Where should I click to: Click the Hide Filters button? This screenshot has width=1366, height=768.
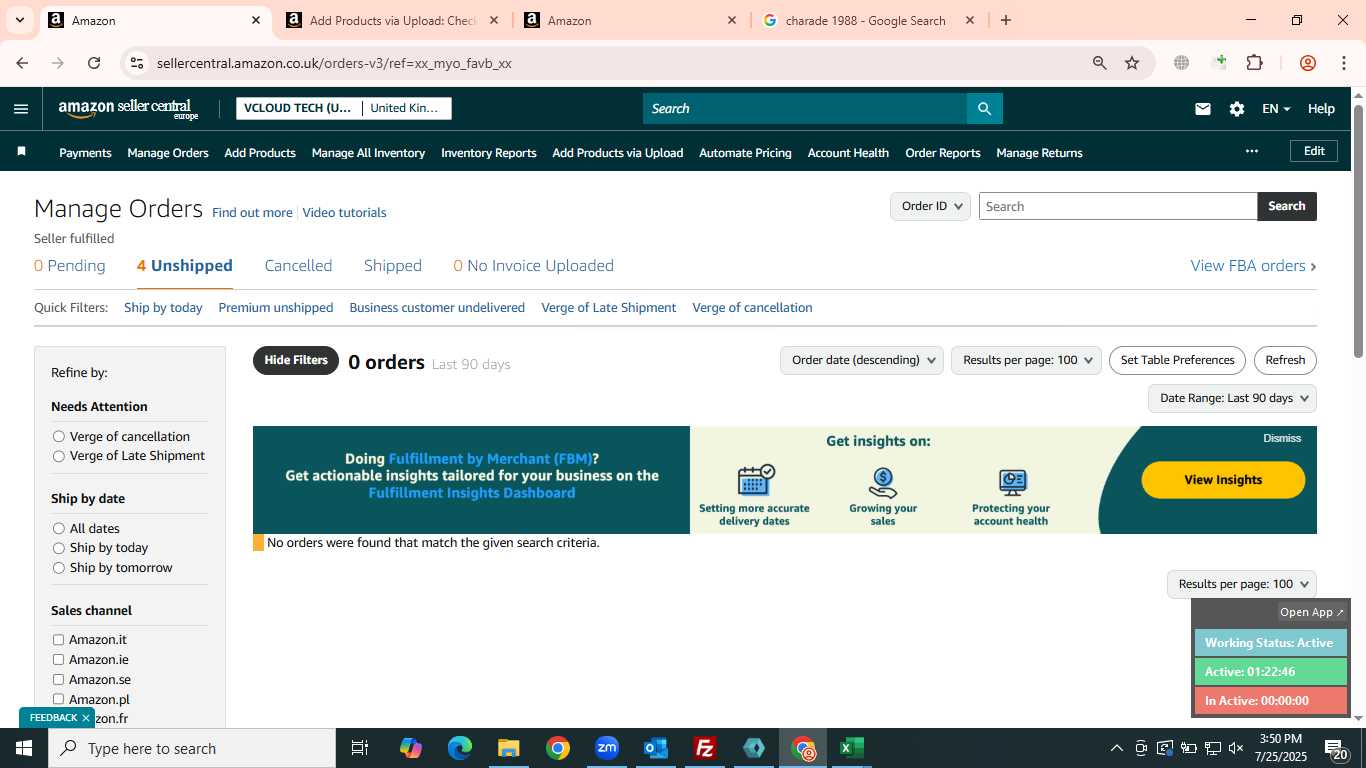click(x=296, y=360)
